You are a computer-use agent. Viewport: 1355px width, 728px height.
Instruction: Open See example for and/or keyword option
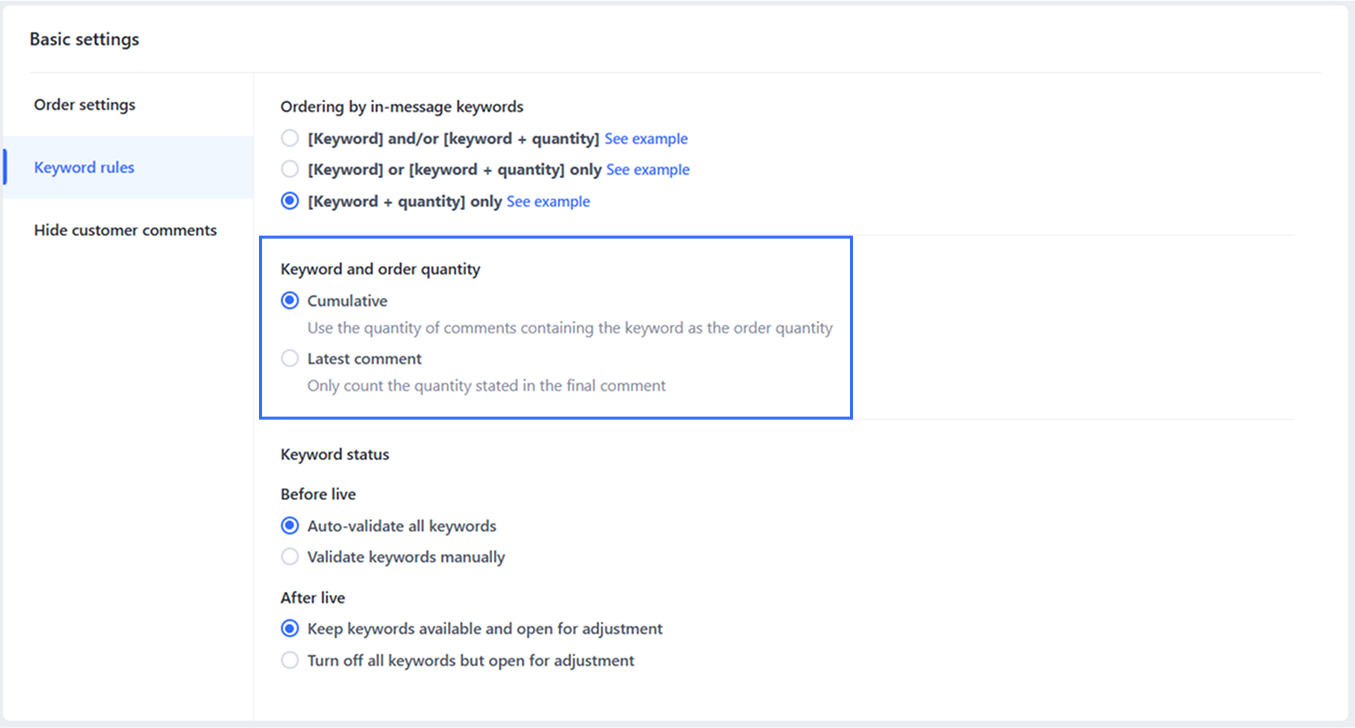click(646, 139)
